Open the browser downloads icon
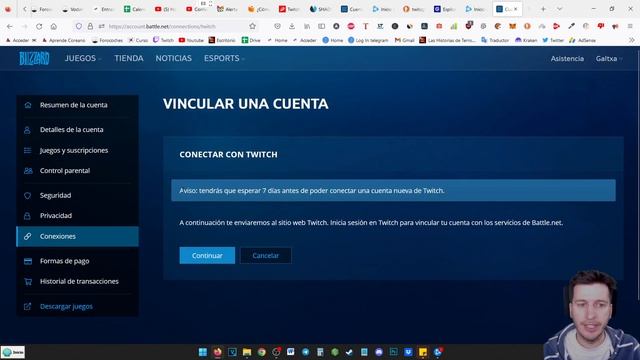Screen dimensions: 640x360 292,26
